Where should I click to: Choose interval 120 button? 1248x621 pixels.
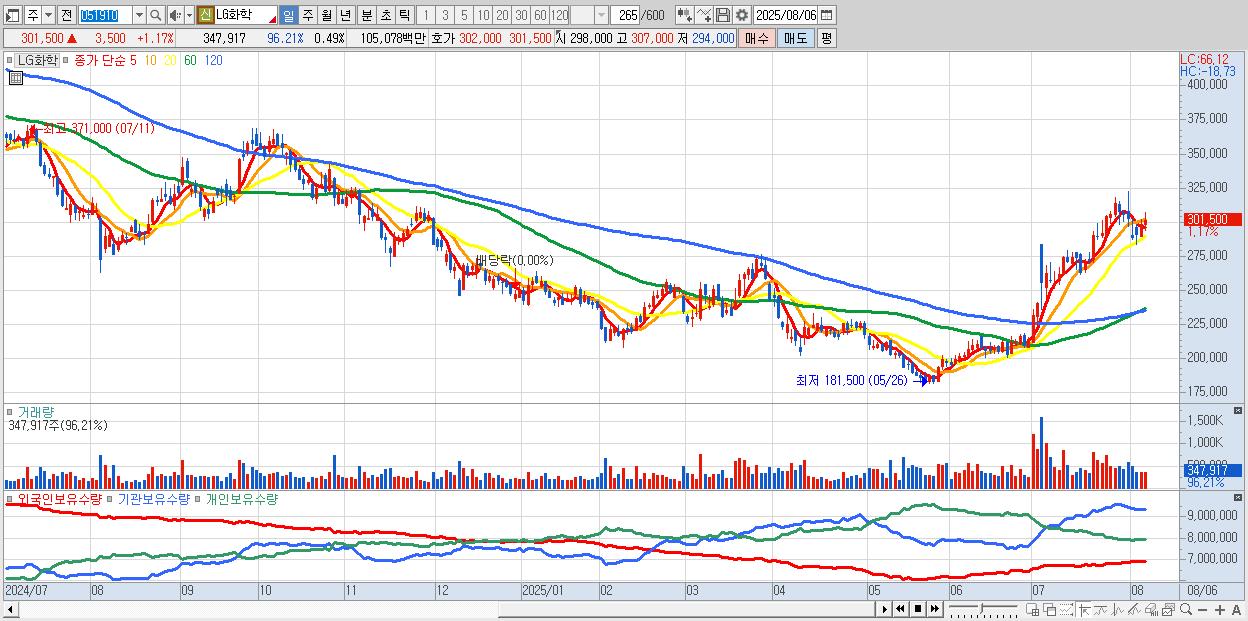coord(559,16)
